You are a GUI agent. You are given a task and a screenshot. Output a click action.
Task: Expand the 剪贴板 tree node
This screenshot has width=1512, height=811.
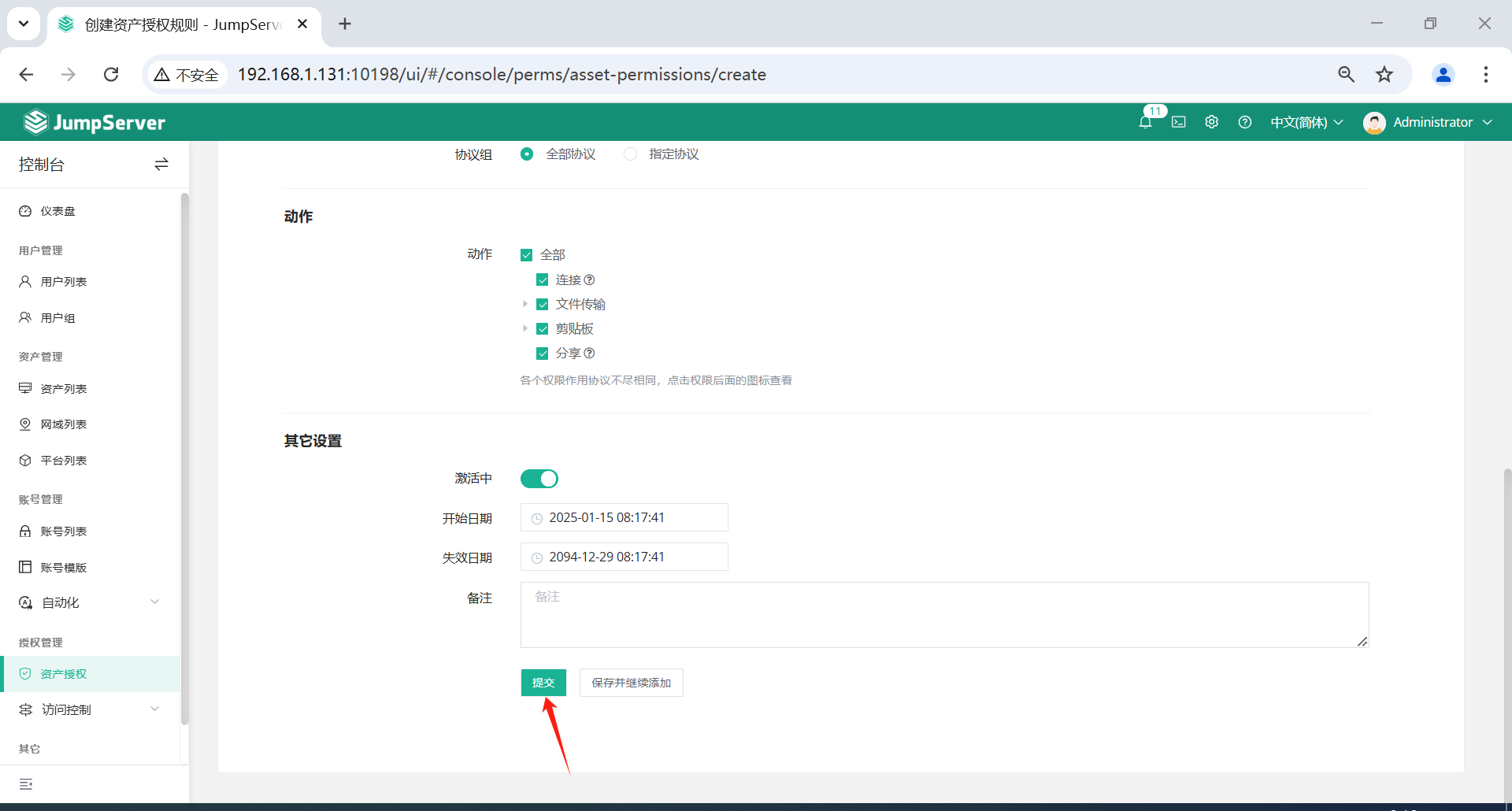525,328
